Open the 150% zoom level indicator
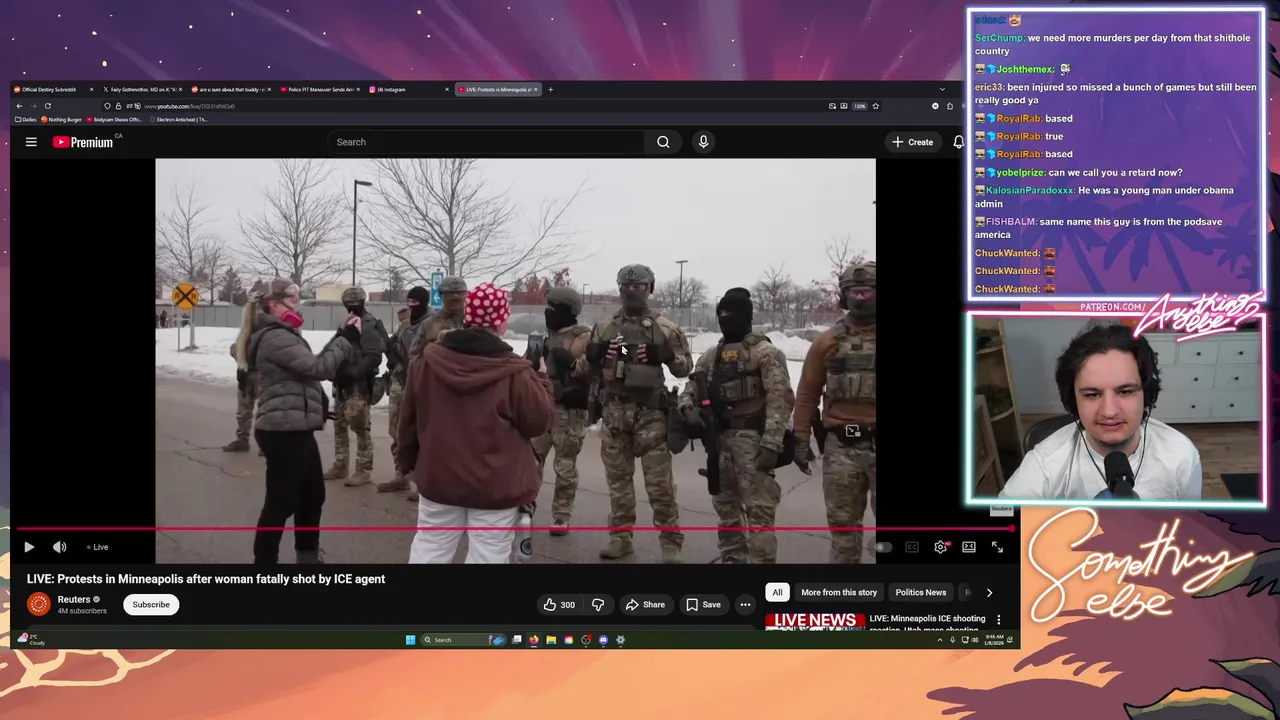1280x720 pixels. pos(859,106)
